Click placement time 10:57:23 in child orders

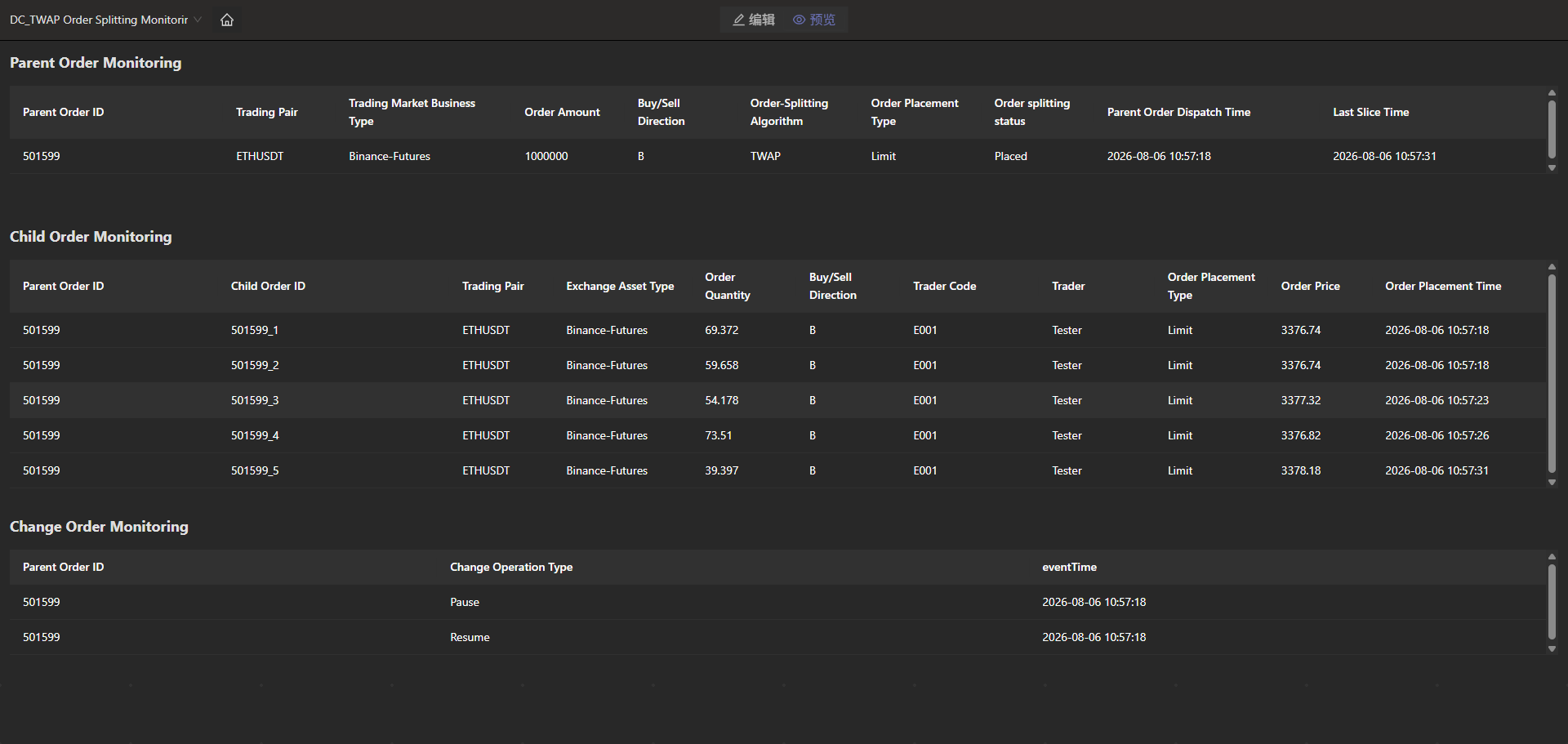(x=1437, y=400)
